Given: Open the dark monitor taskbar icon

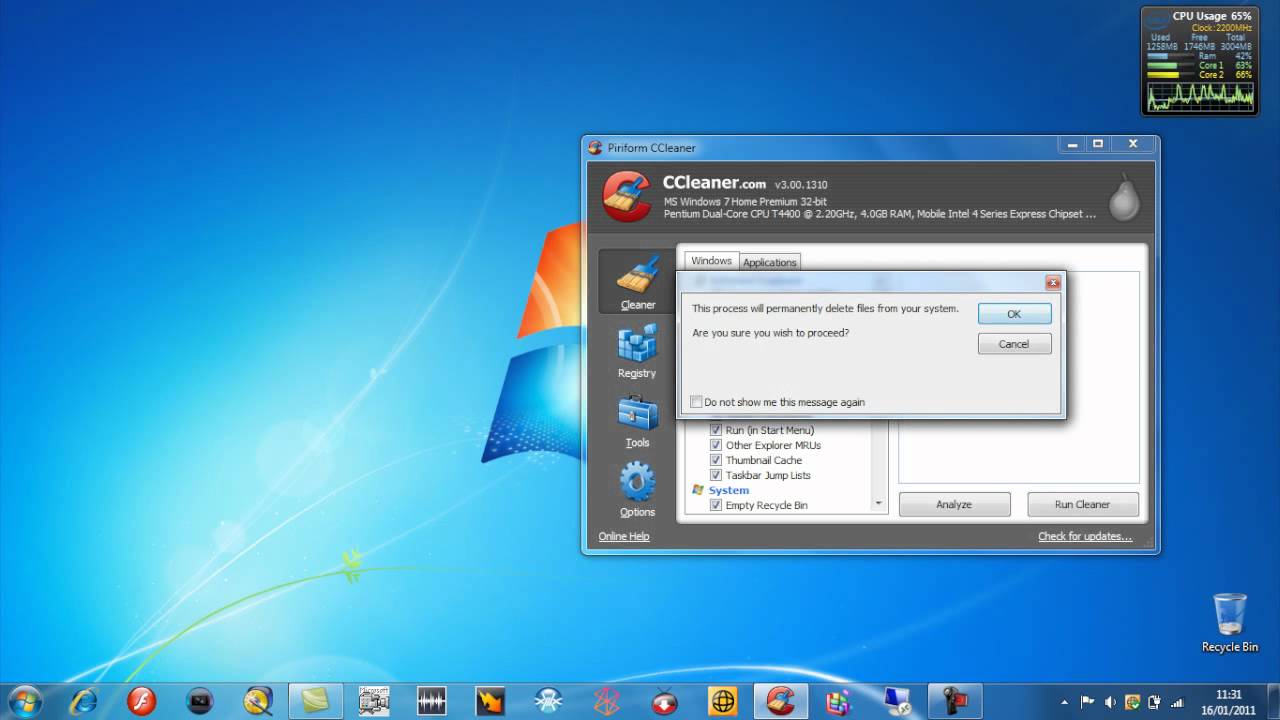Looking at the screenshot, I should [200, 701].
